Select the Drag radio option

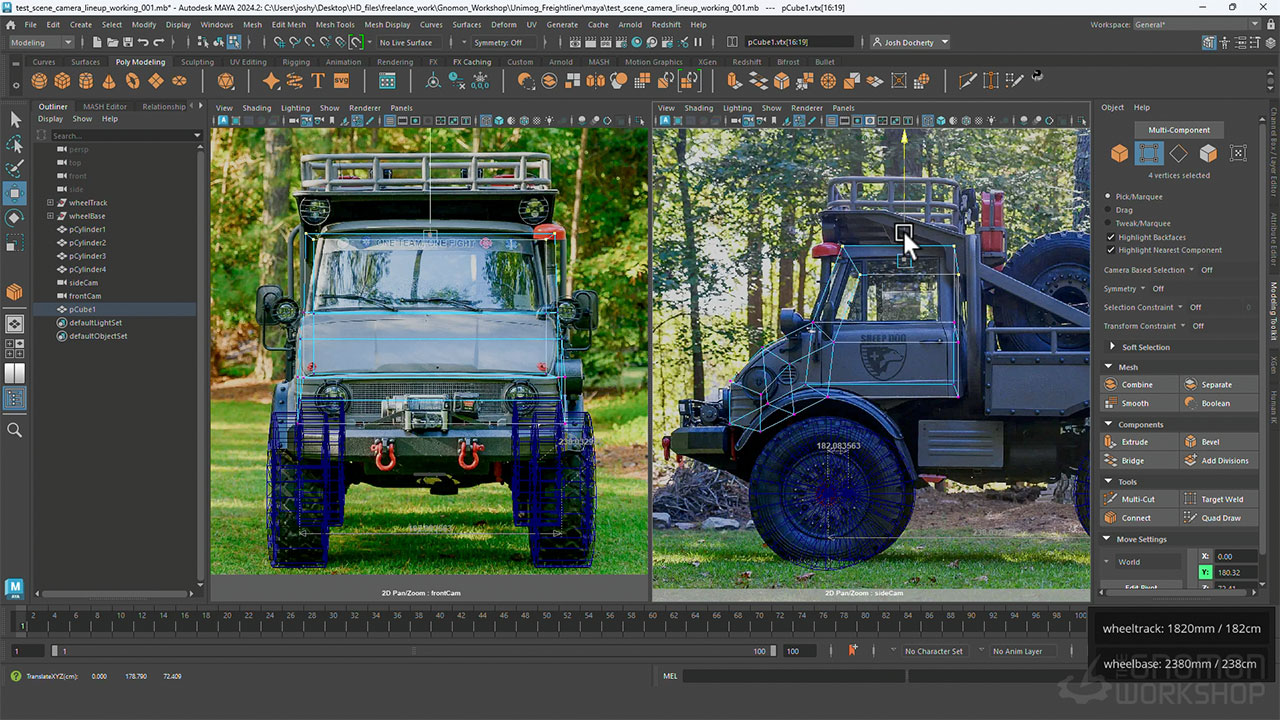[x=1108, y=210]
